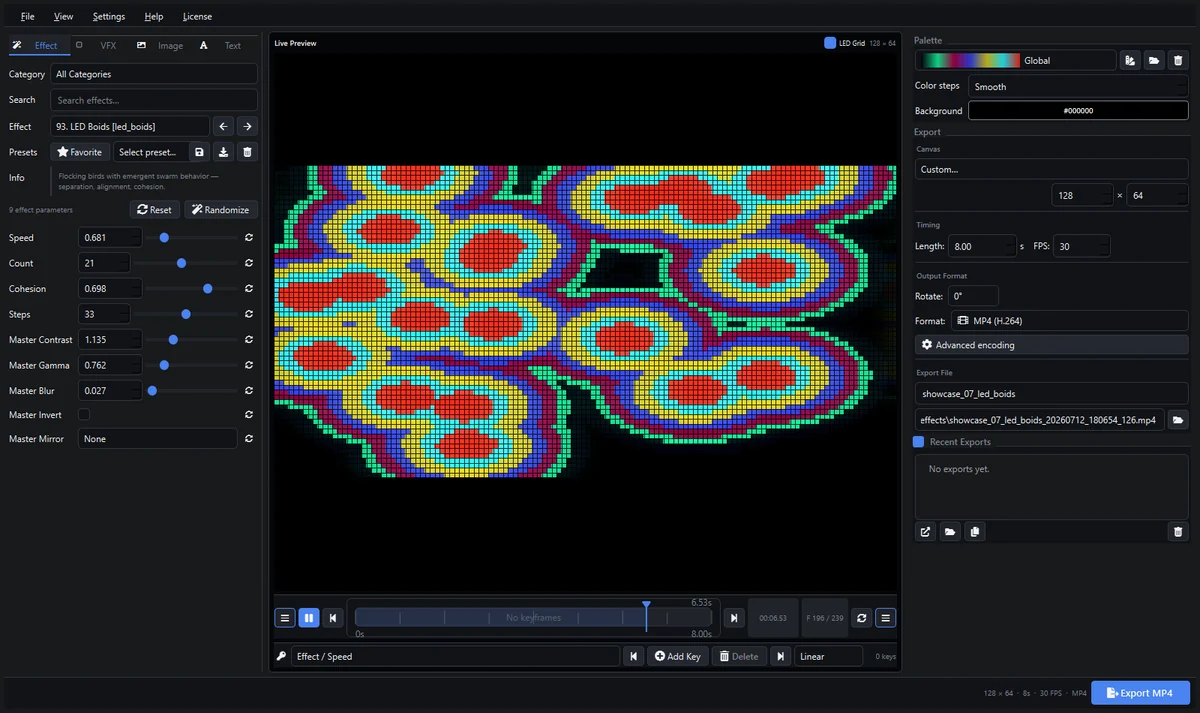Go to next effect arrow
Screen dimensions: 1200x713
[247, 126]
